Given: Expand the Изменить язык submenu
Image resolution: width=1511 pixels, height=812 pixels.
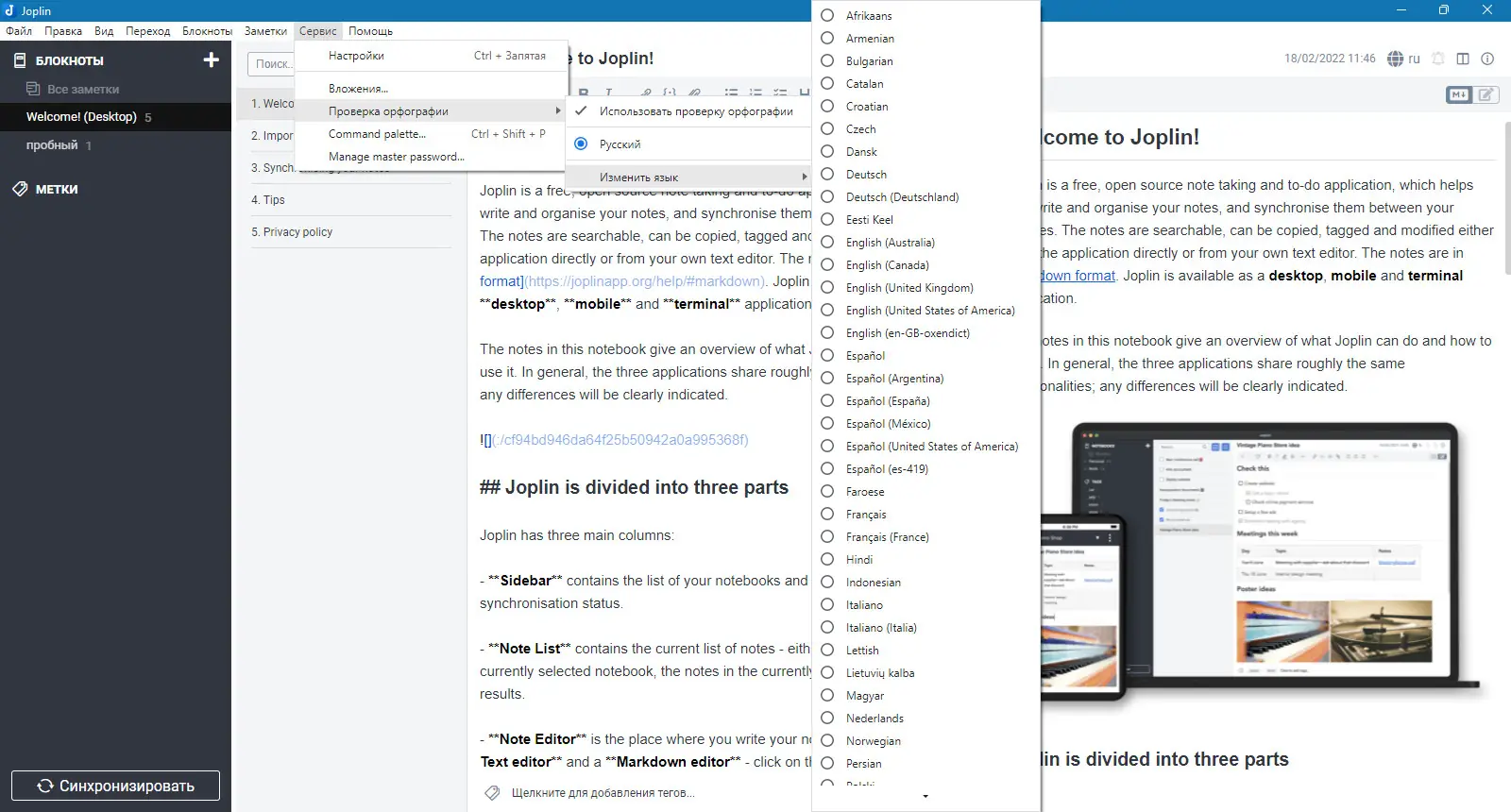Looking at the screenshot, I should point(688,178).
